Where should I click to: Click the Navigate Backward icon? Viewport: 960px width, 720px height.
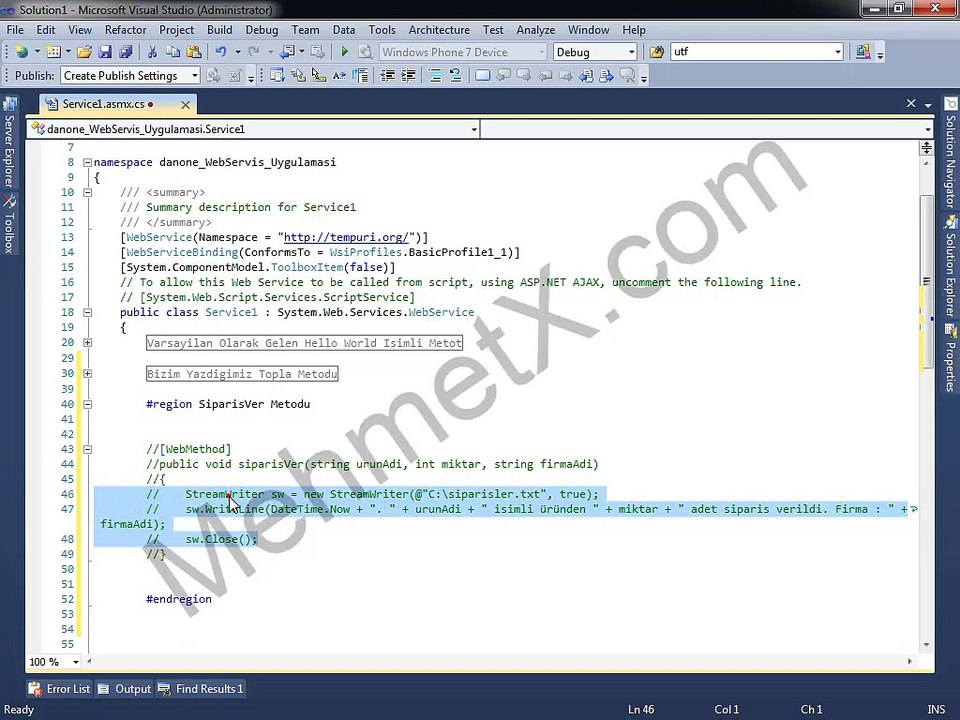coord(287,52)
